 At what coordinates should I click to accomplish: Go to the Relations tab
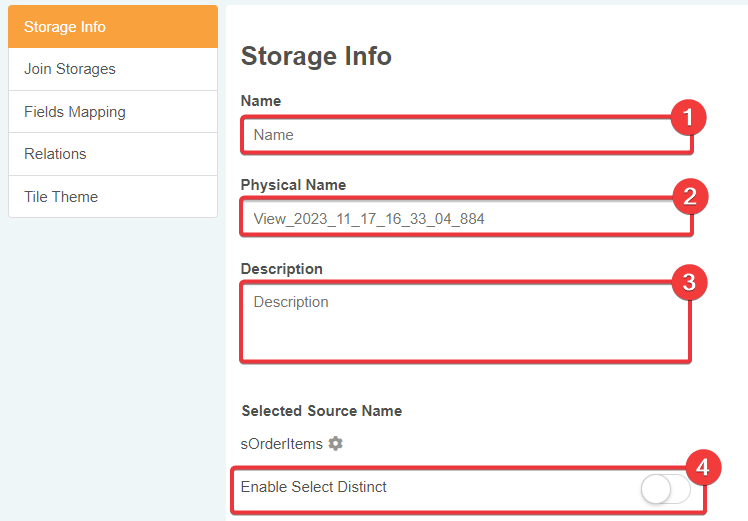tap(113, 154)
